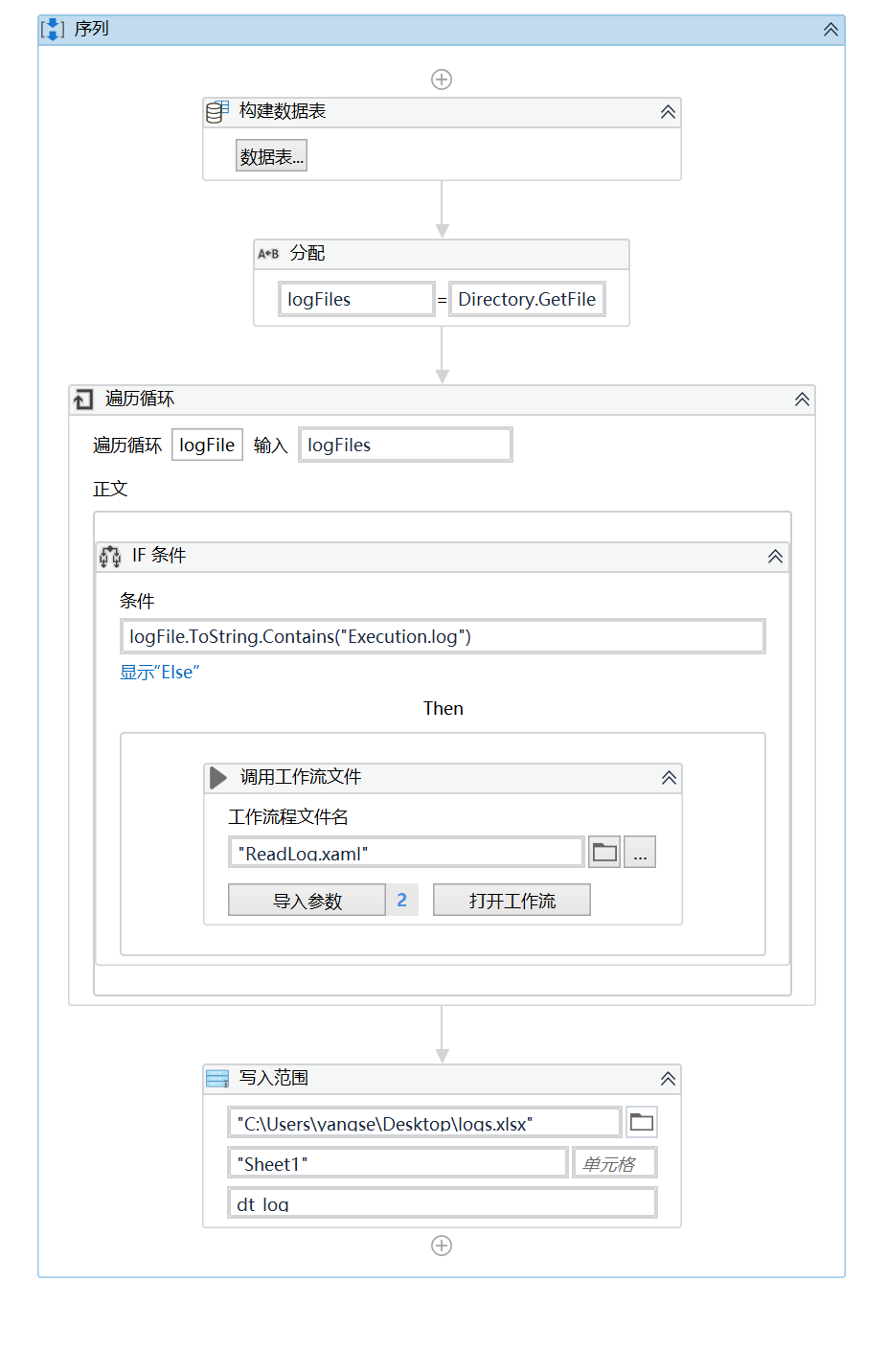Add activity via top plus circle
The image size is (887, 1372).
tap(442, 80)
